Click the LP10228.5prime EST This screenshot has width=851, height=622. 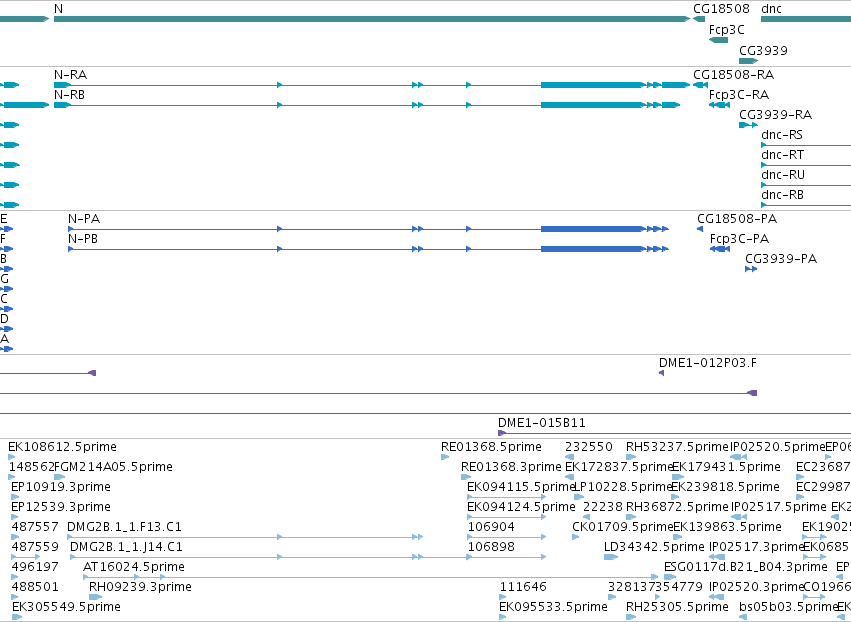[579, 497]
